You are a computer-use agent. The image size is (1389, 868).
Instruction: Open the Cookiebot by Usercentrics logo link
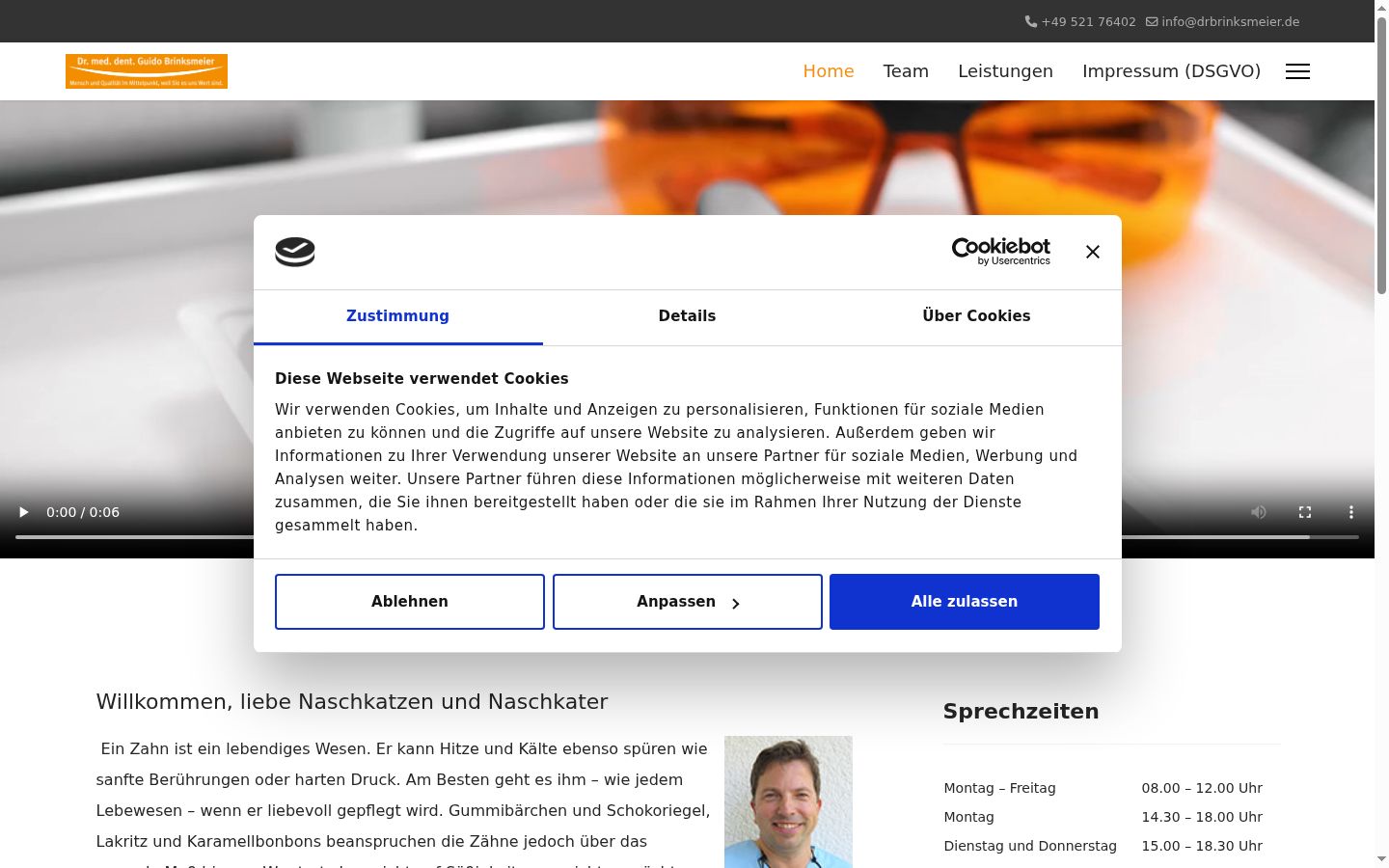click(1001, 252)
